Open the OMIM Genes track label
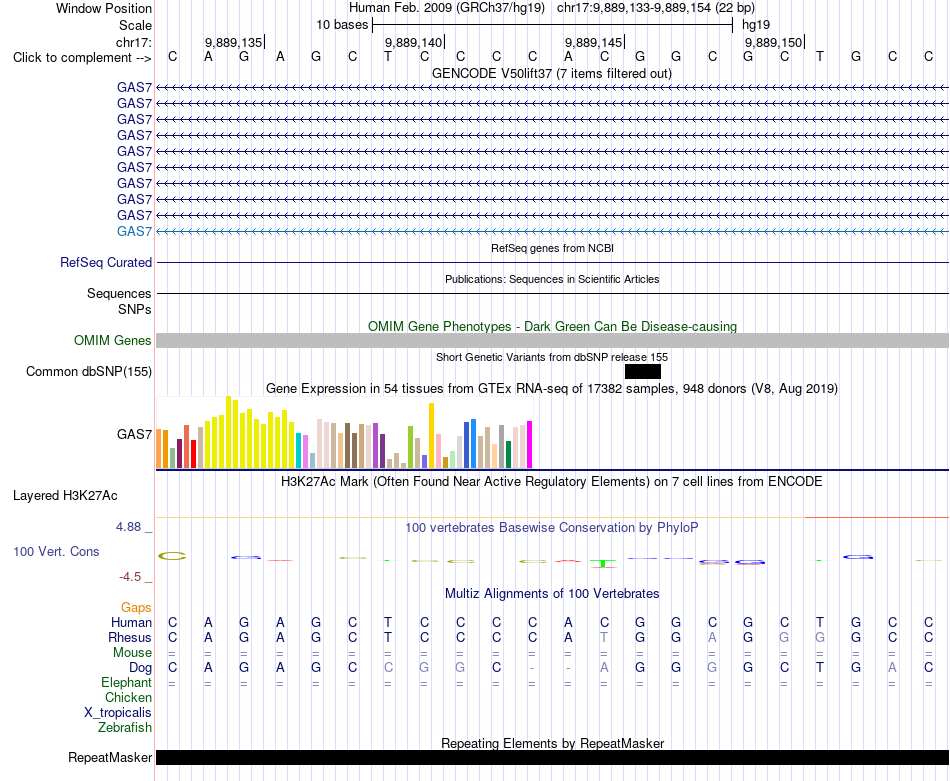Image resolution: width=950 pixels, height=781 pixels. click(x=113, y=341)
